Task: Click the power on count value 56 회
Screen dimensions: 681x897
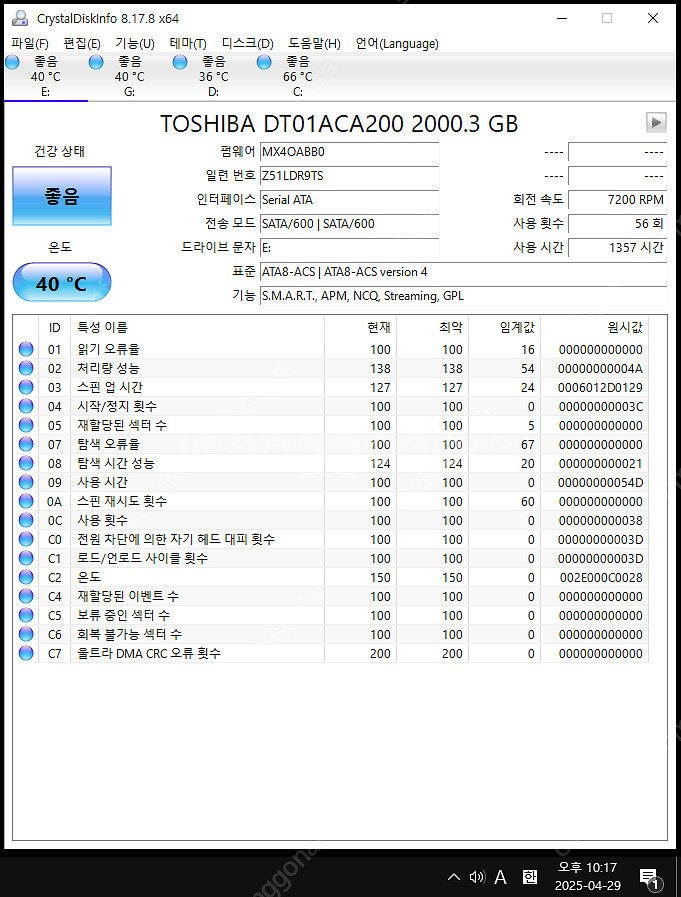Action: pyautogui.click(x=617, y=224)
